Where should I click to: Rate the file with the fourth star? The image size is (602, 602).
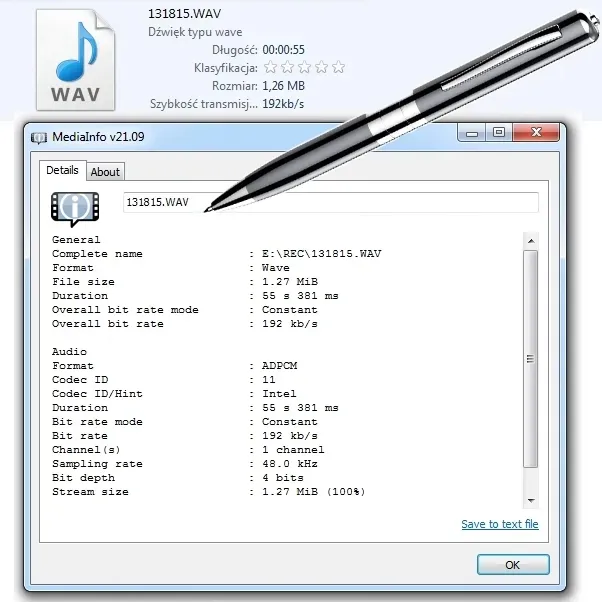321,67
